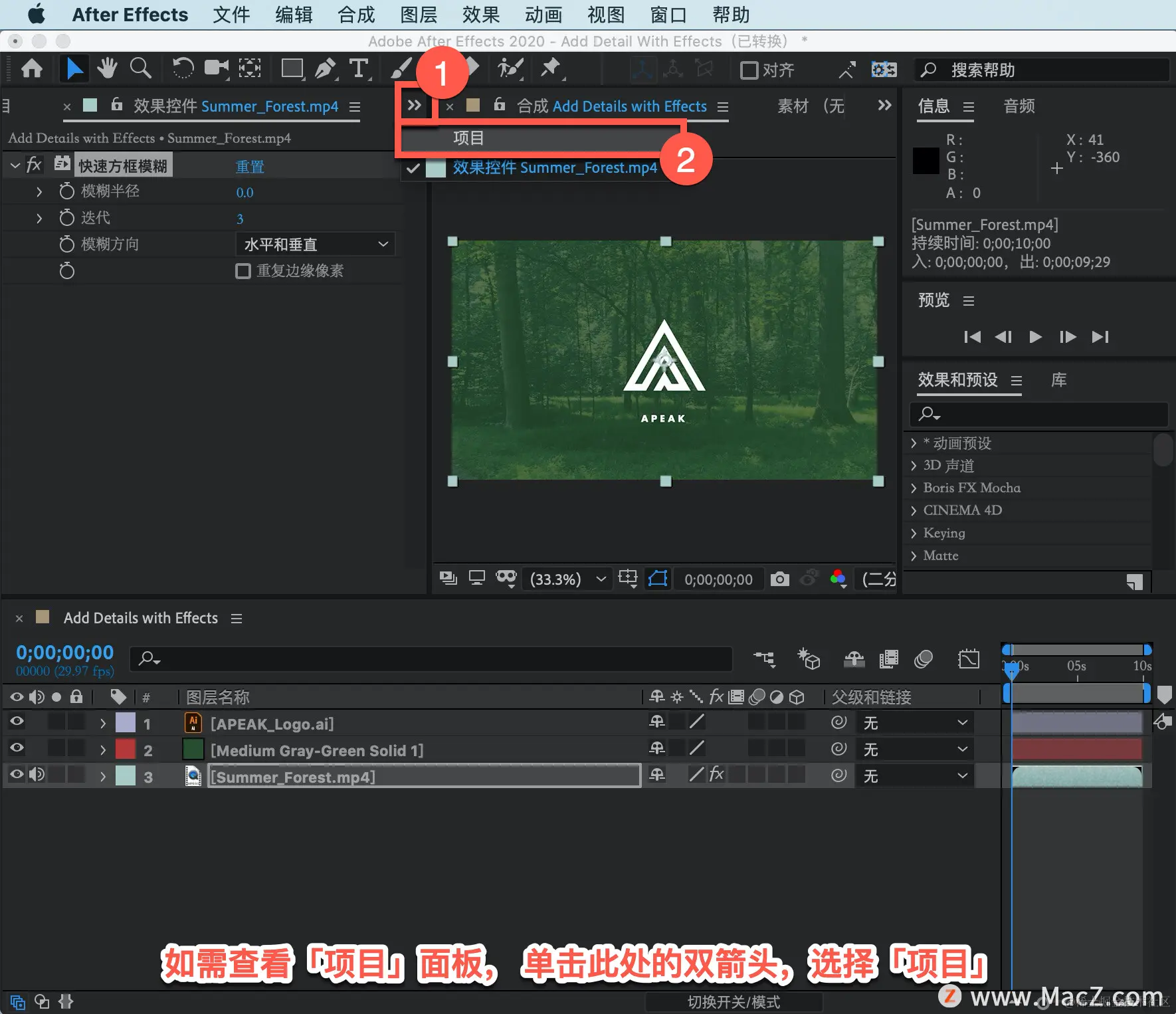
Task: Click the show channel color icon
Action: pyautogui.click(x=838, y=579)
